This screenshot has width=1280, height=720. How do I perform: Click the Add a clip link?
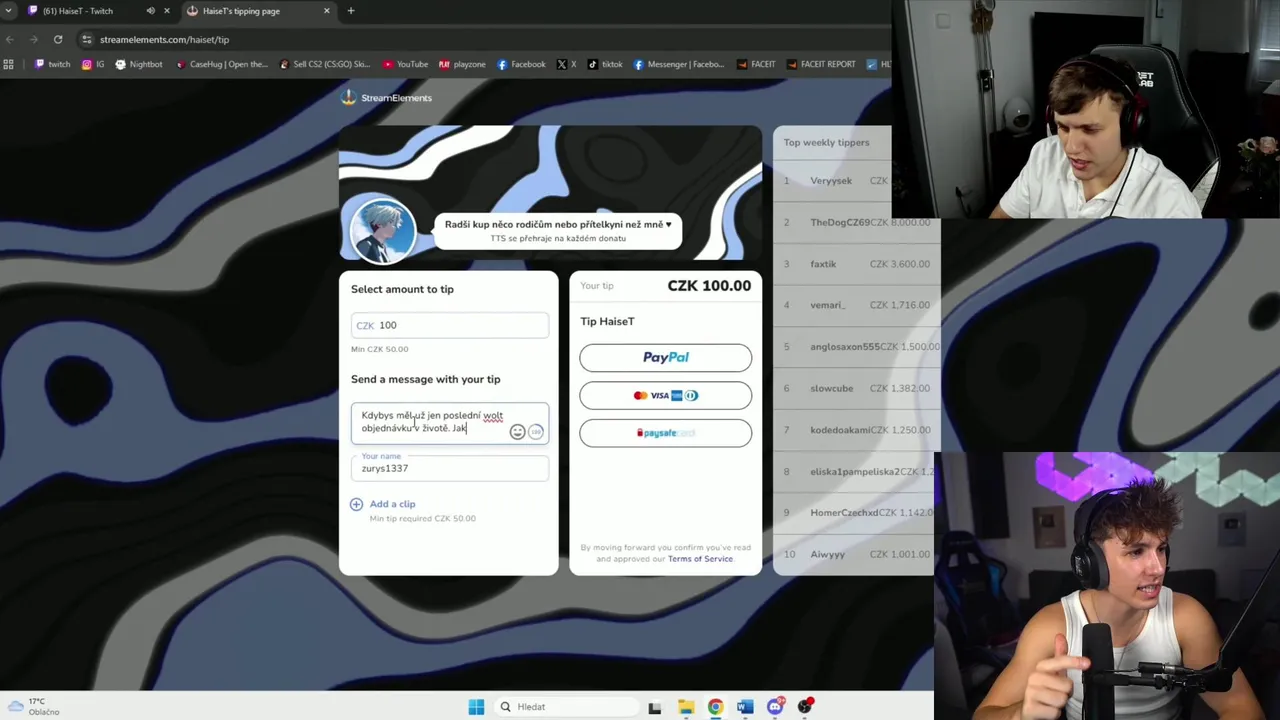(x=392, y=504)
